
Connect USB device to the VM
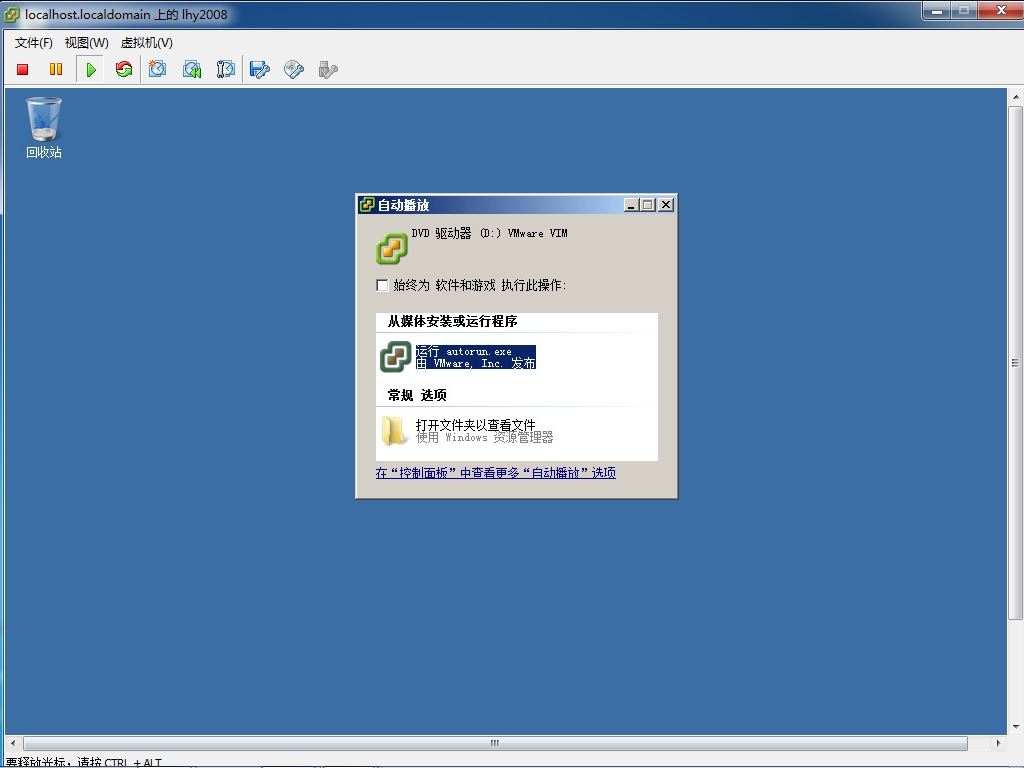328,69
